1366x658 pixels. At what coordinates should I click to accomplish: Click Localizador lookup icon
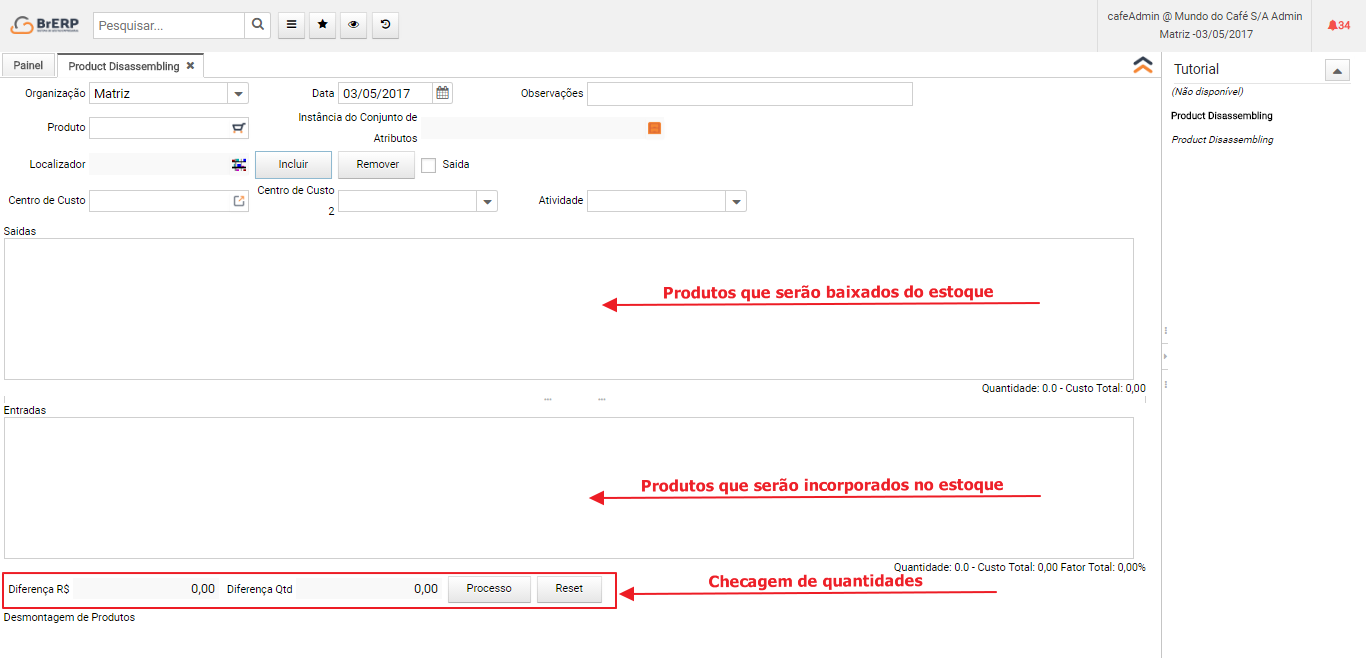point(238,164)
